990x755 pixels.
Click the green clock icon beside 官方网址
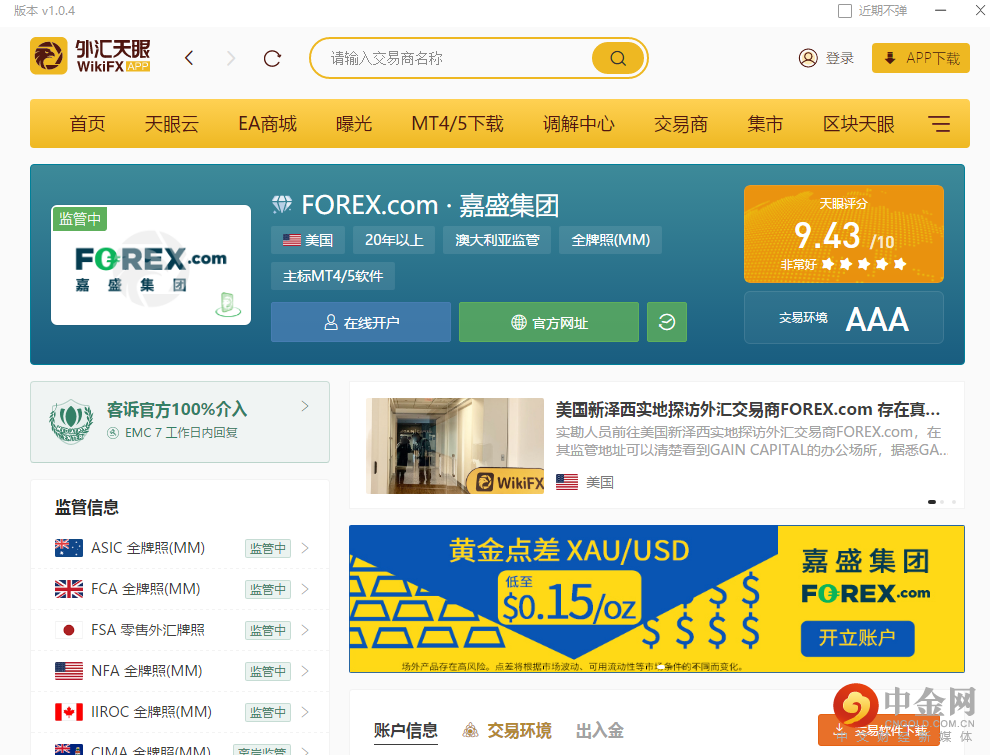(666, 321)
